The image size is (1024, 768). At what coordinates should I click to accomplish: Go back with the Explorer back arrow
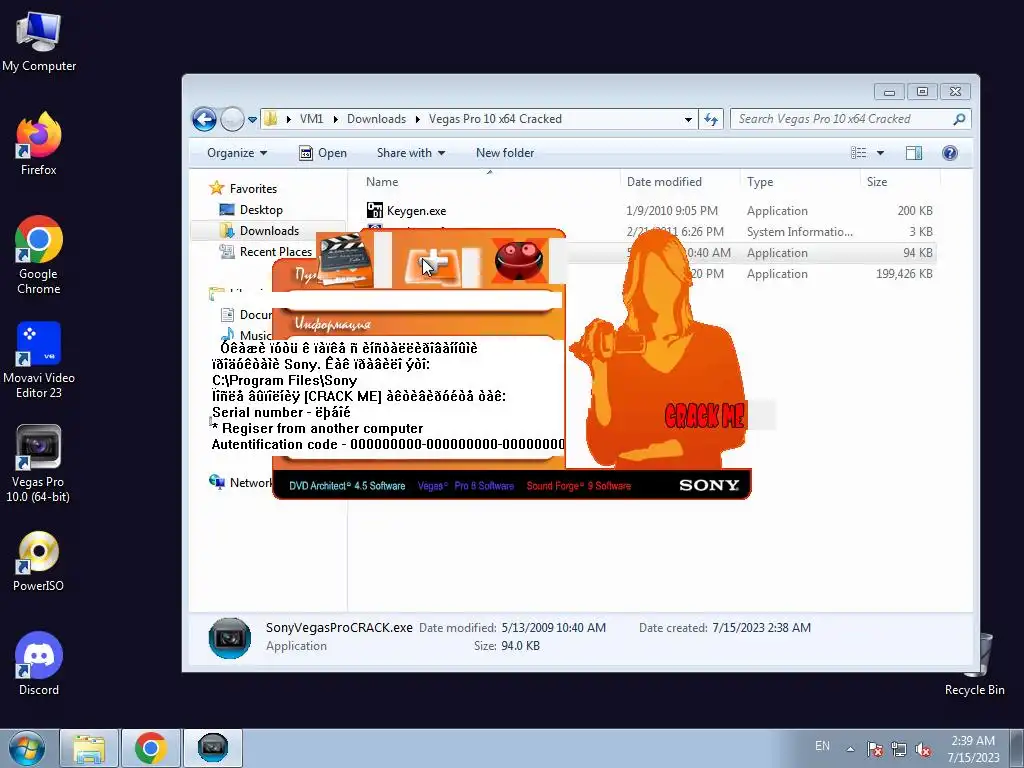[x=204, y=119]
